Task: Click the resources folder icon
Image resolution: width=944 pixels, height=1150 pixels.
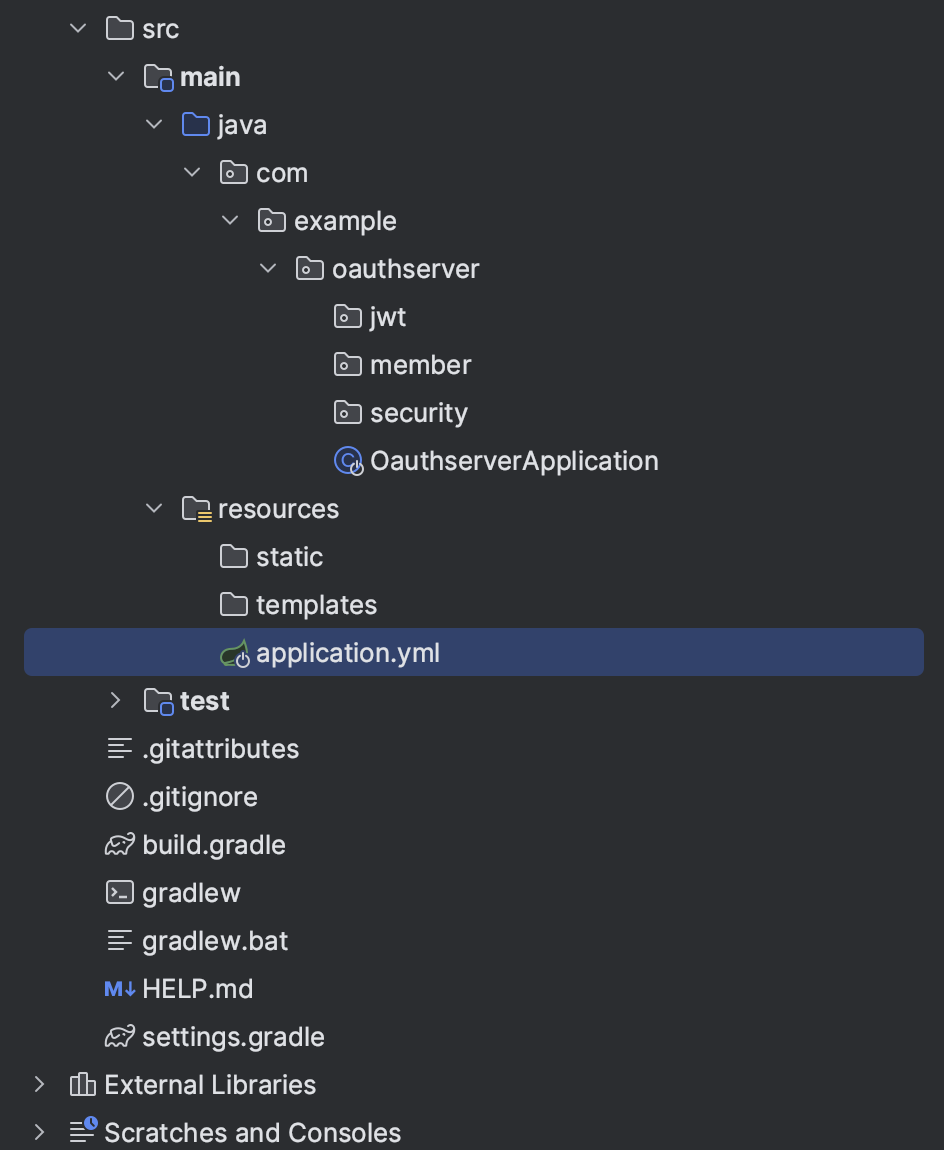Action: 198,508
